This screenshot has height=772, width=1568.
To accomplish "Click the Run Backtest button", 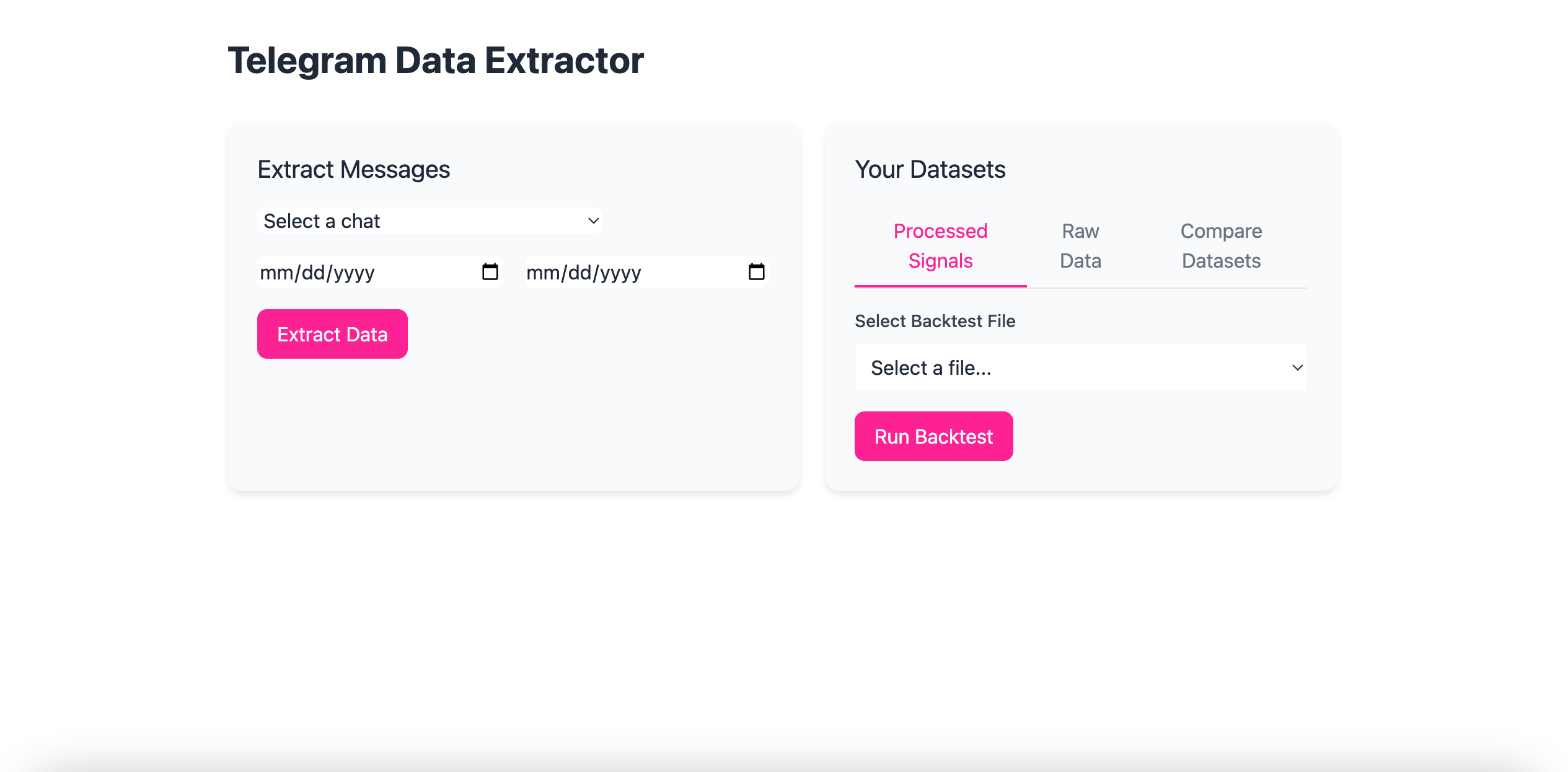I will point(933,437).
